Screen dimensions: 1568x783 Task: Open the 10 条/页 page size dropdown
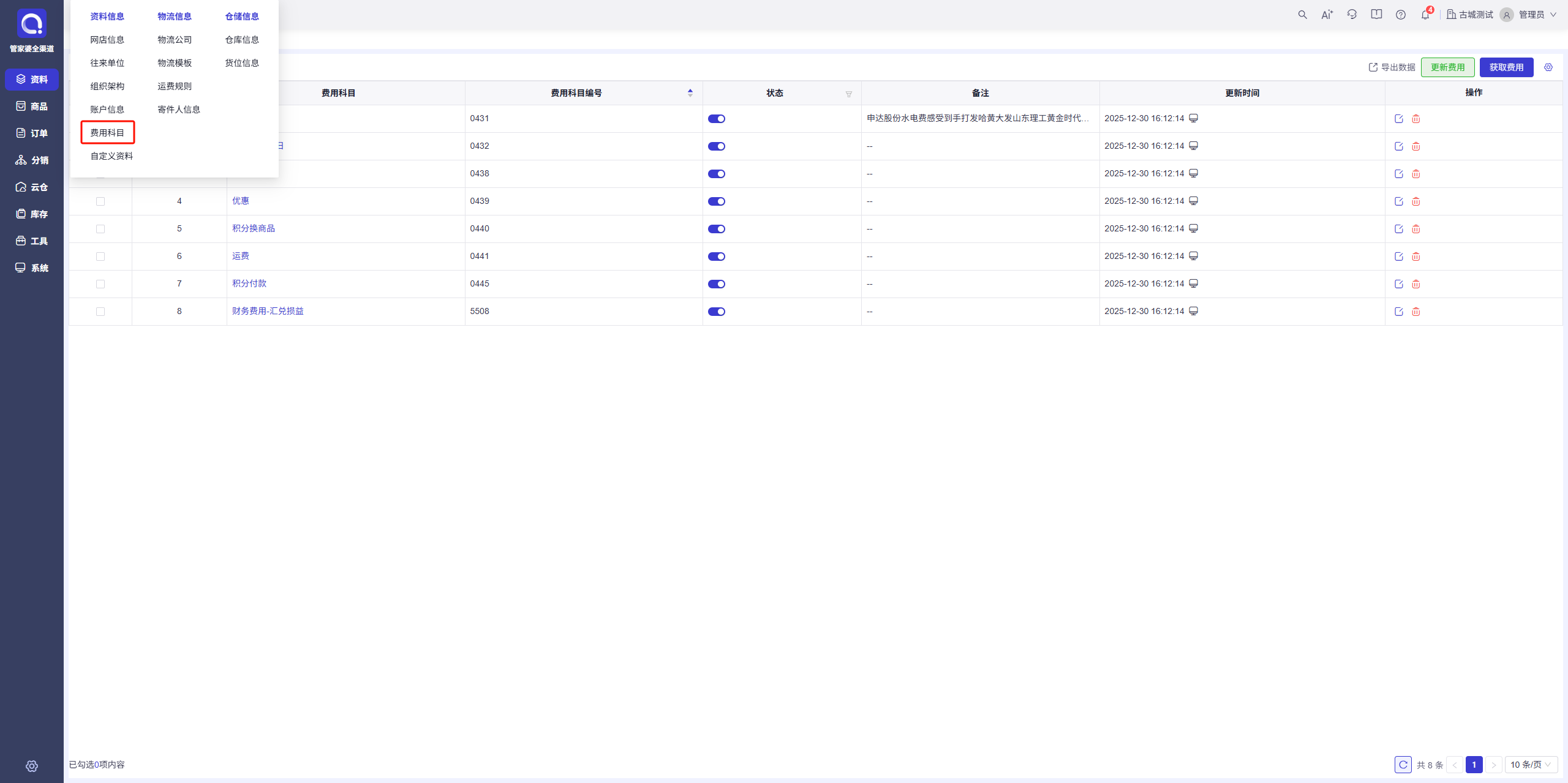[1531, 765]
